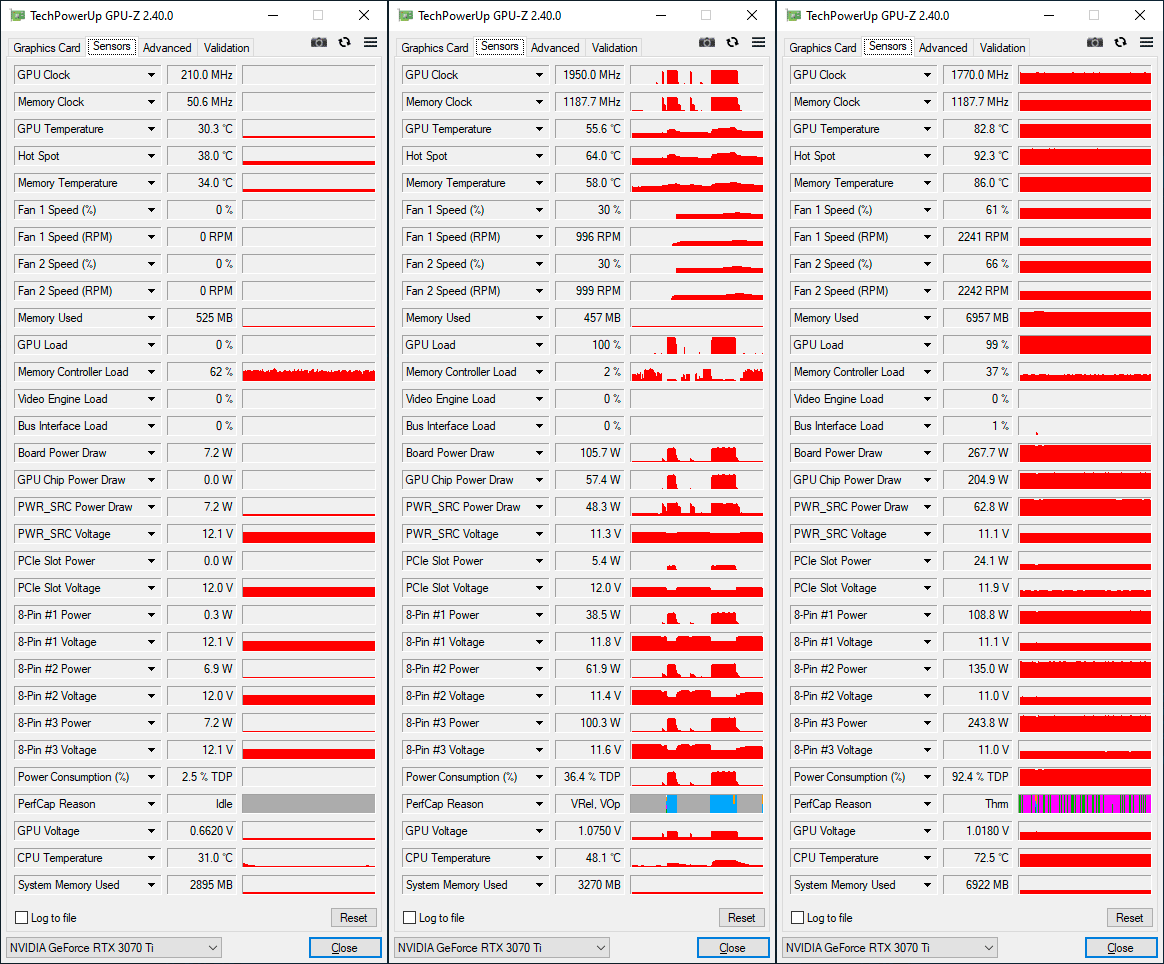1164x964 pixels.
Task: Open the Advanced tab in the right window
Action: [942, 48]
